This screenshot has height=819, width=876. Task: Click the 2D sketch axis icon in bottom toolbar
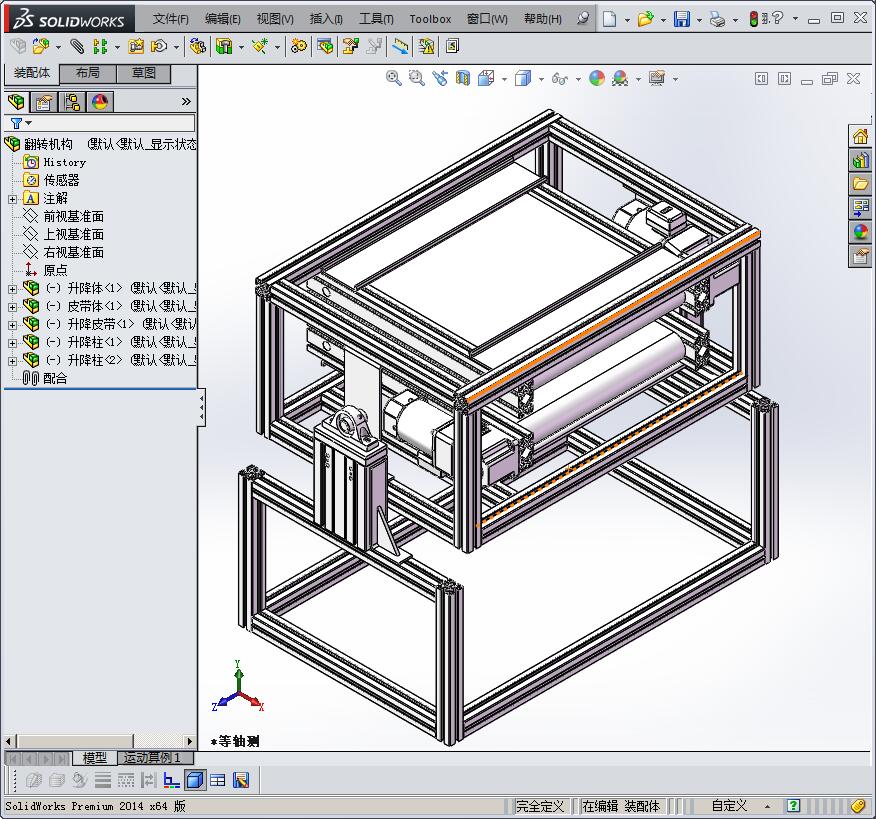coord(172,780)
